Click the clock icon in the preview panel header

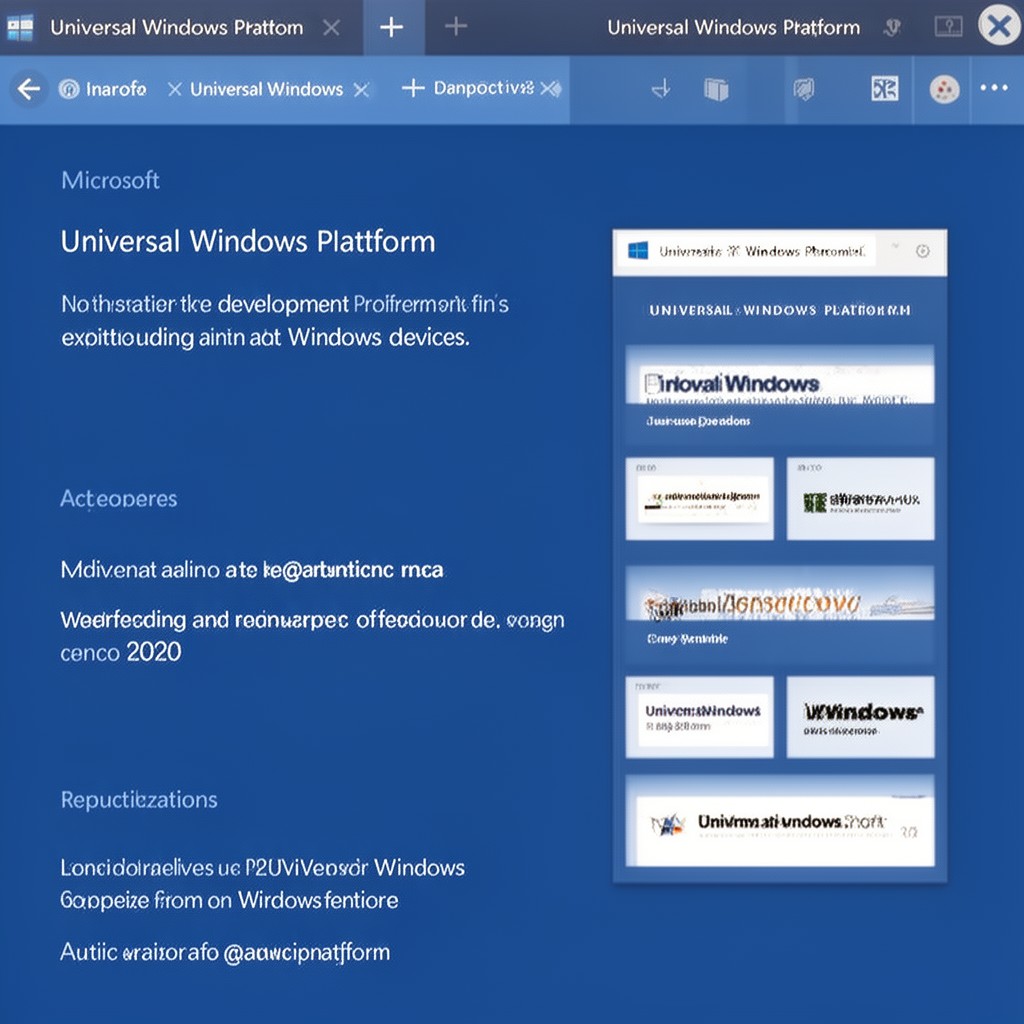point(923,251)
